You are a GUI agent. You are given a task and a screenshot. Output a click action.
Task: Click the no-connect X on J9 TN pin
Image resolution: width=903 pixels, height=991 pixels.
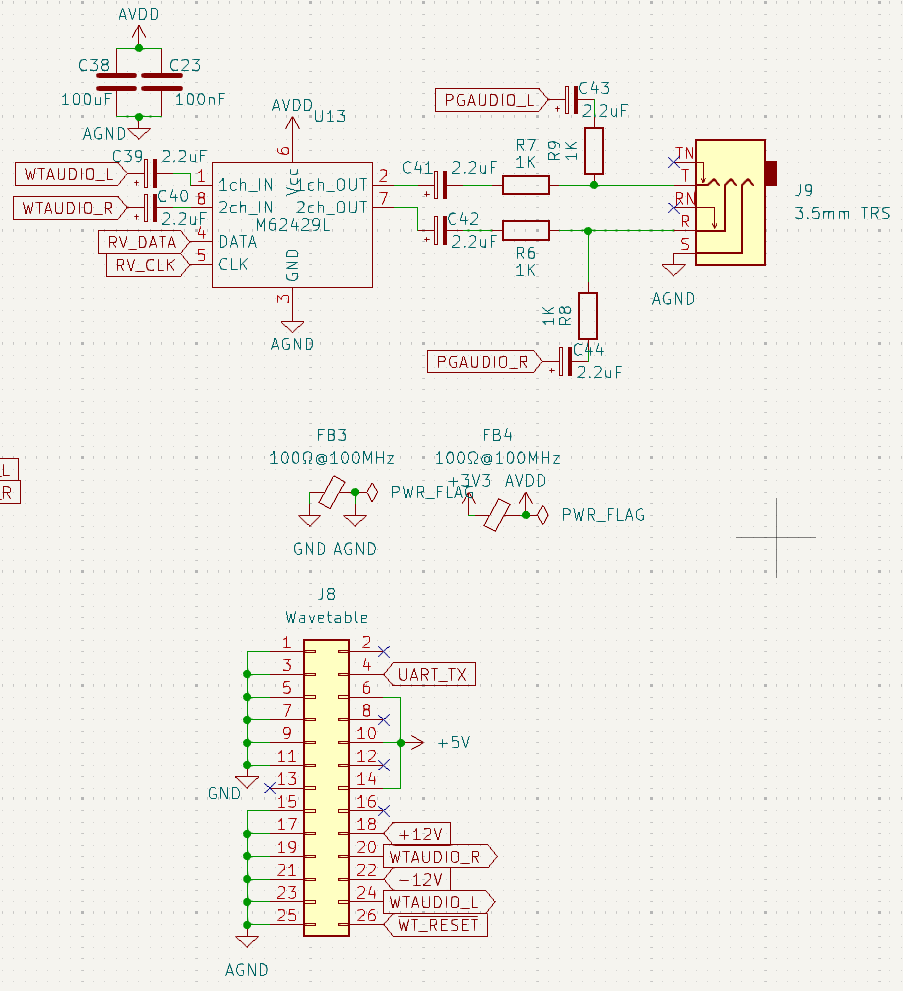coord(674,162)
